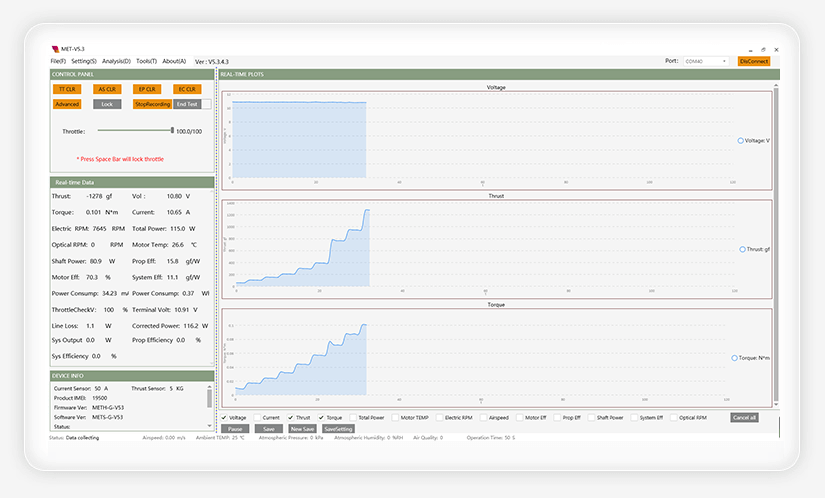Click the EP CLR button
825x498 pixels.
pyautogui.click(x=147, y=89)
